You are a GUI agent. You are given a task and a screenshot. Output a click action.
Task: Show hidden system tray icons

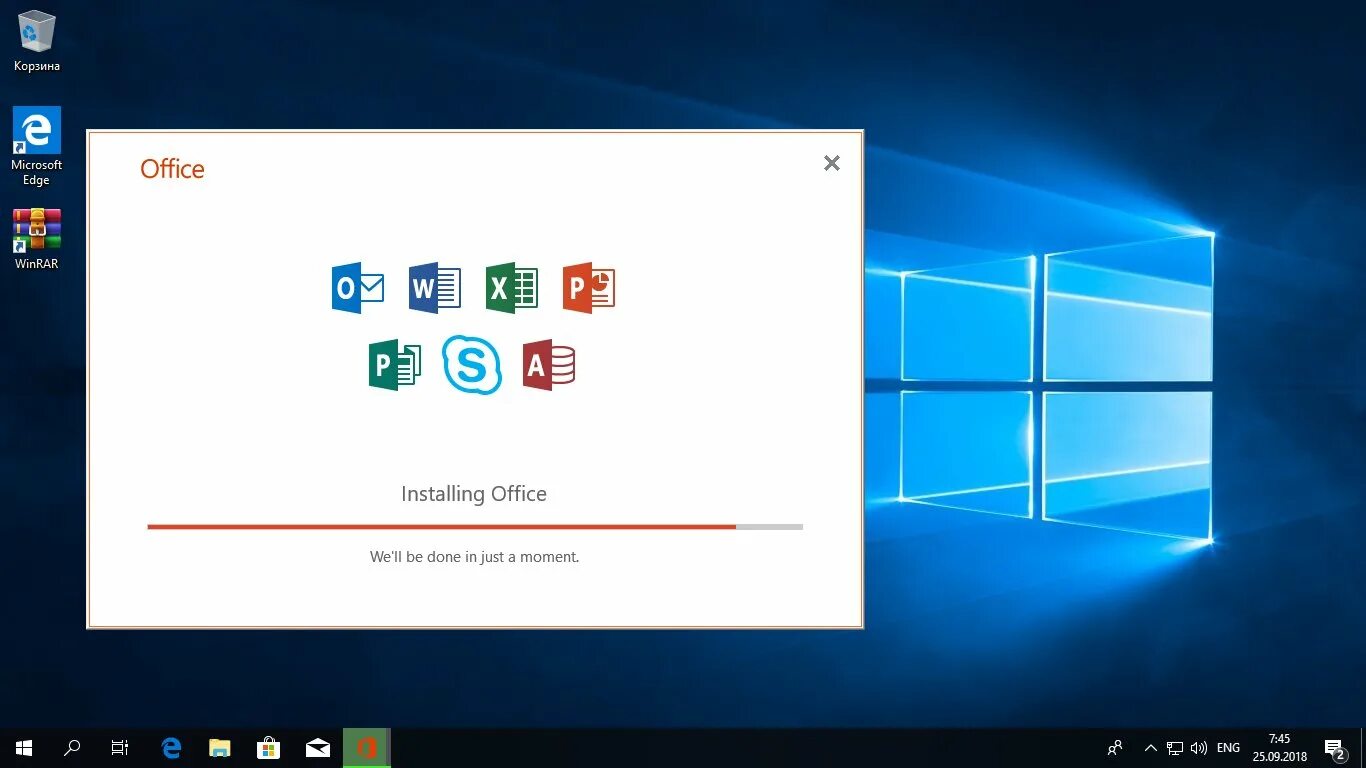1150,748
